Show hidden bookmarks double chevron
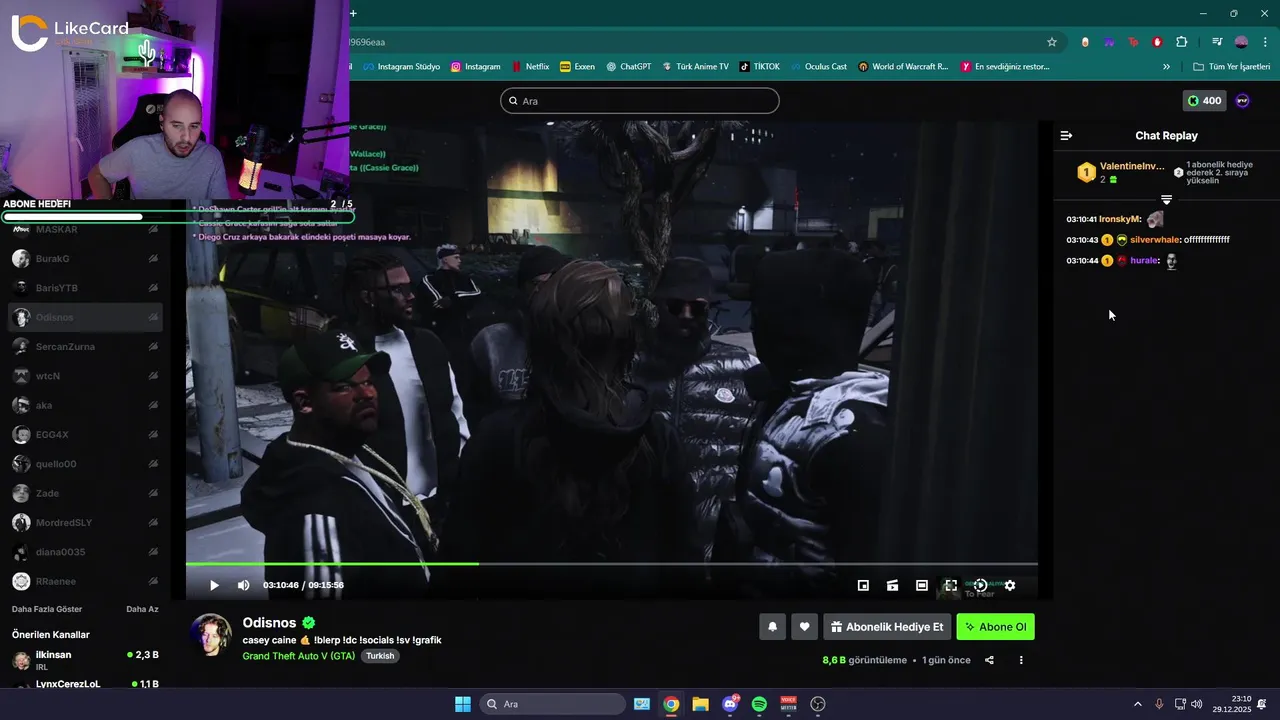 [x=1166, y=67]
